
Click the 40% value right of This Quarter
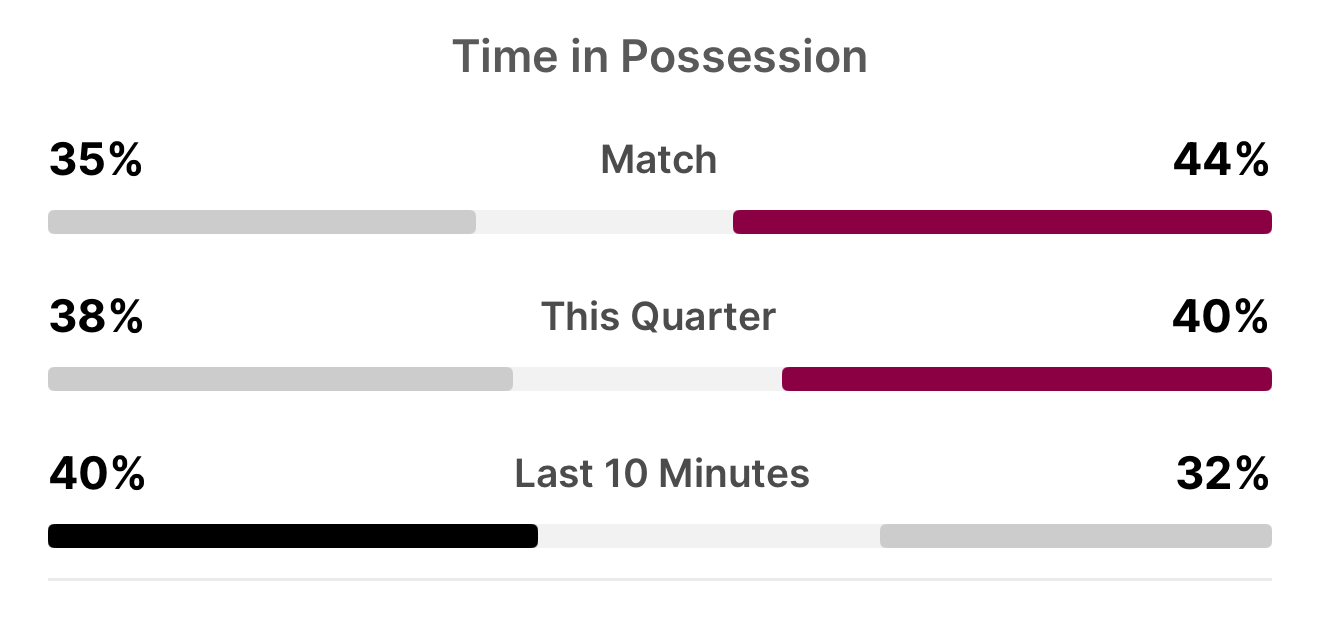tap(1221, 317)
